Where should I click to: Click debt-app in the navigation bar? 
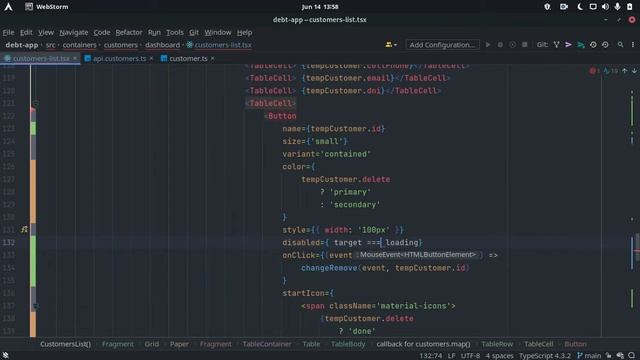(x=22, y=45)
